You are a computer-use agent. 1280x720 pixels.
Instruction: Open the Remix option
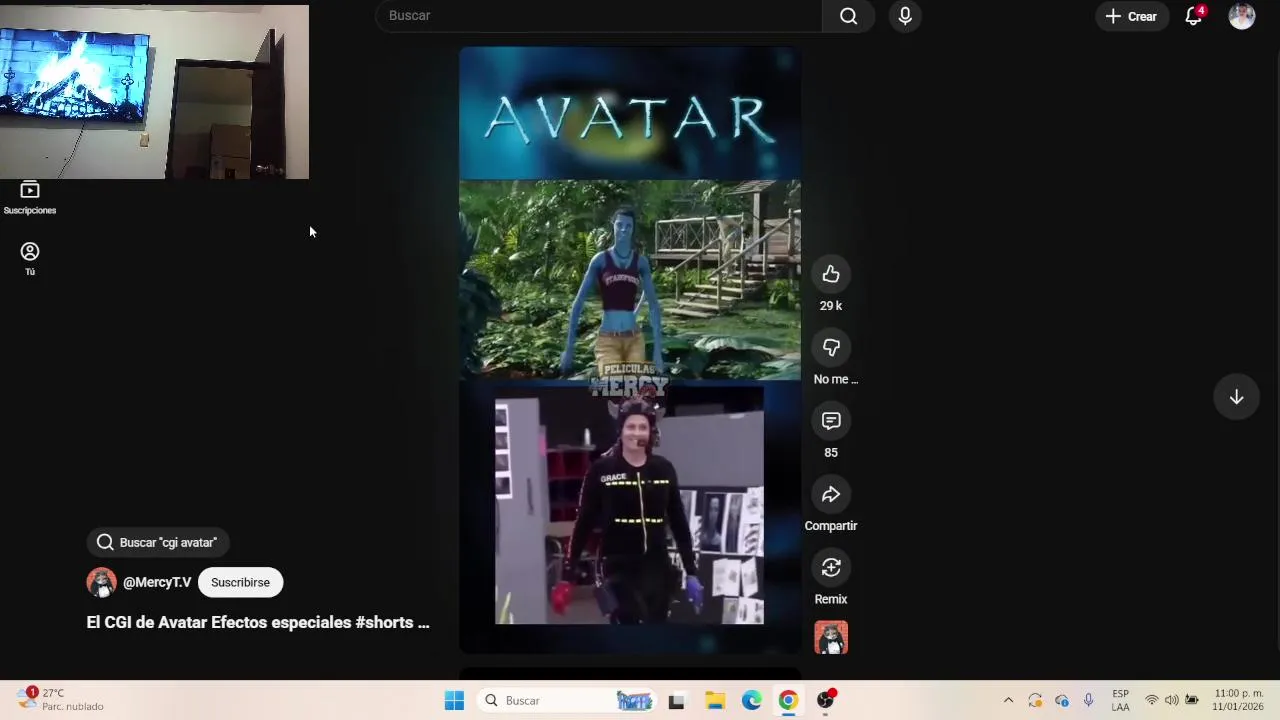(x=831, y=567)
